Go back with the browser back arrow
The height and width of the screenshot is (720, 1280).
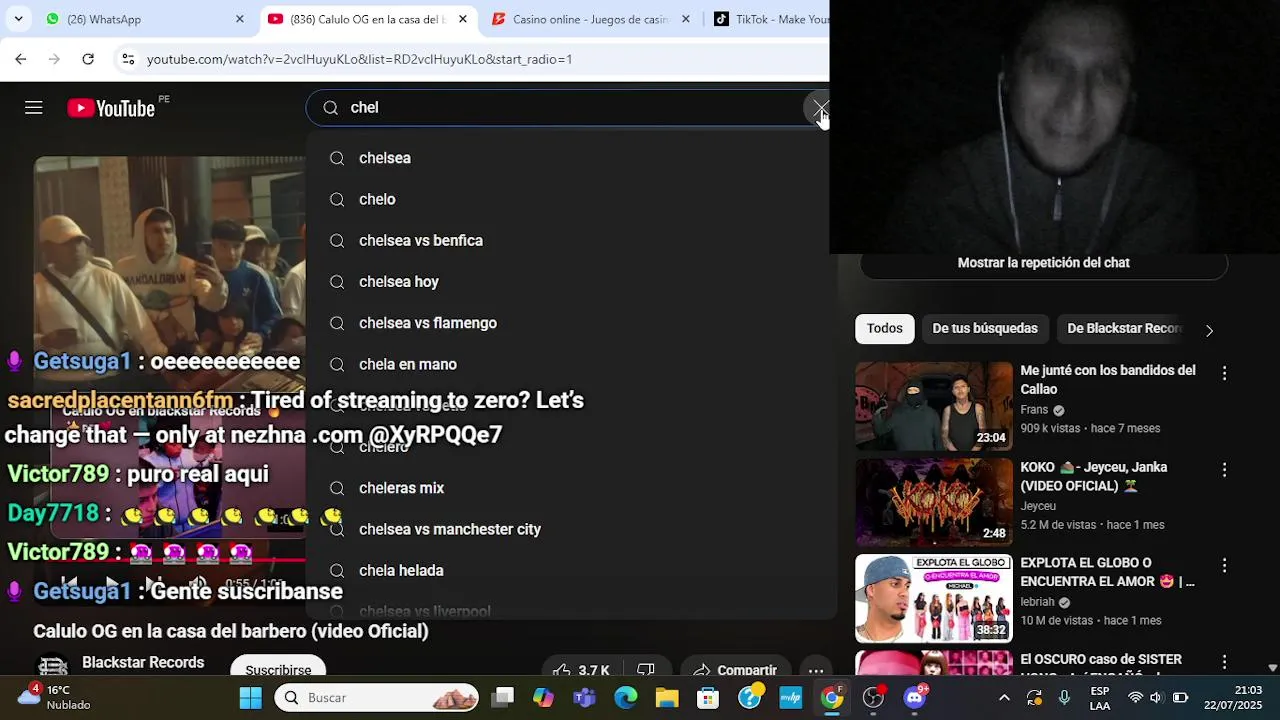pyautogui.click(x=21, y=59)
